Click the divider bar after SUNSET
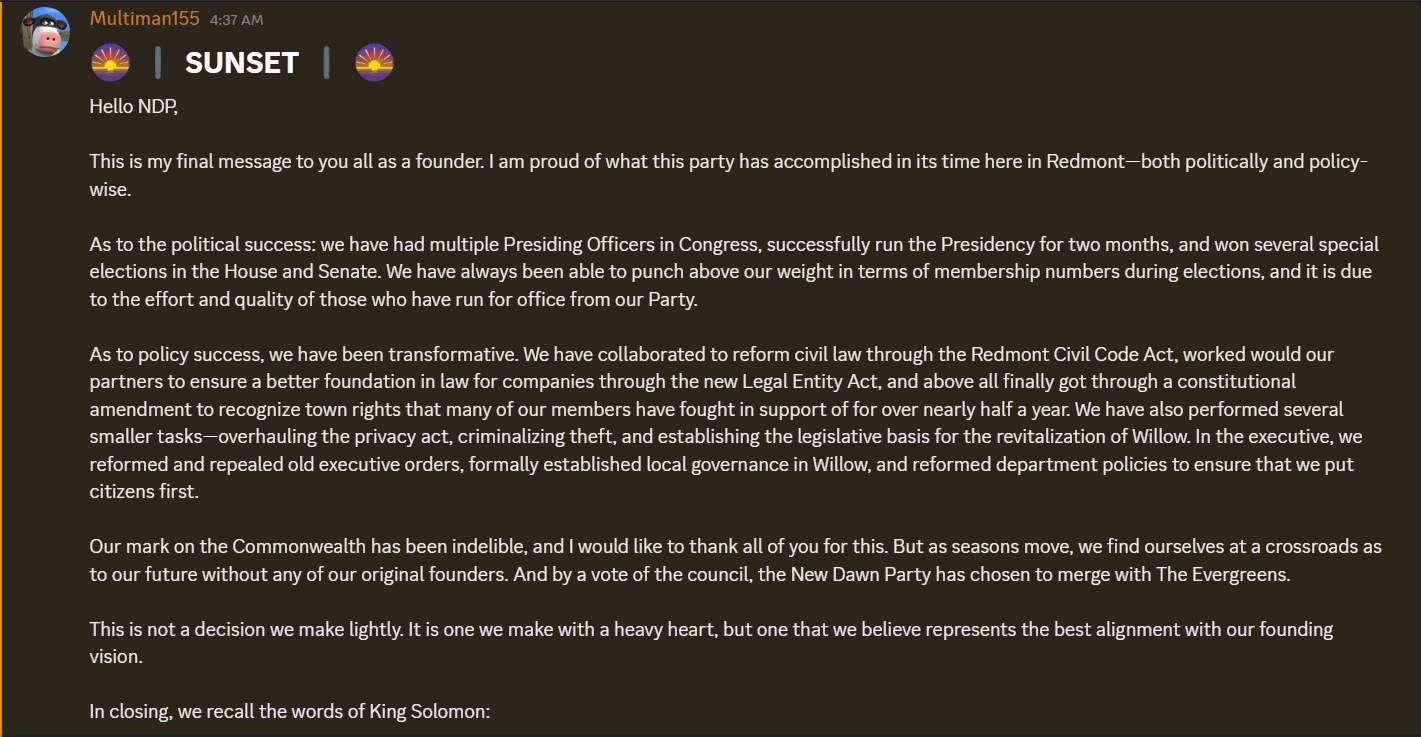The height and width of the screenshot is (737, 1421). [x=326, y=63]
